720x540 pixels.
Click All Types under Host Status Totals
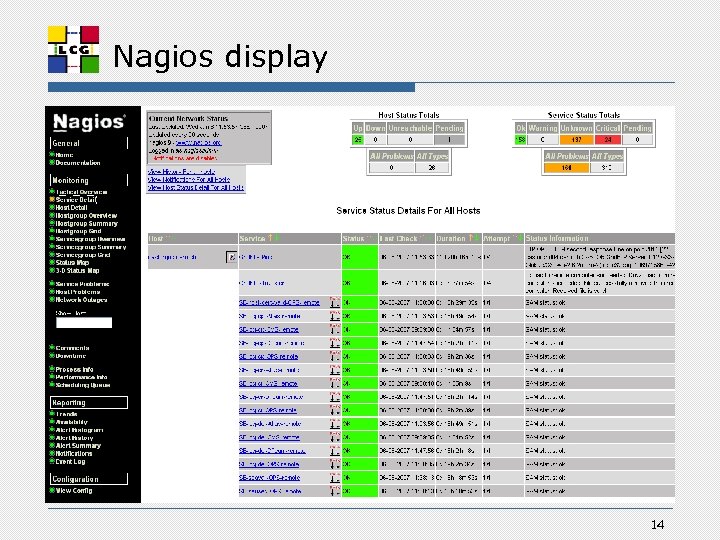(432, 156)
